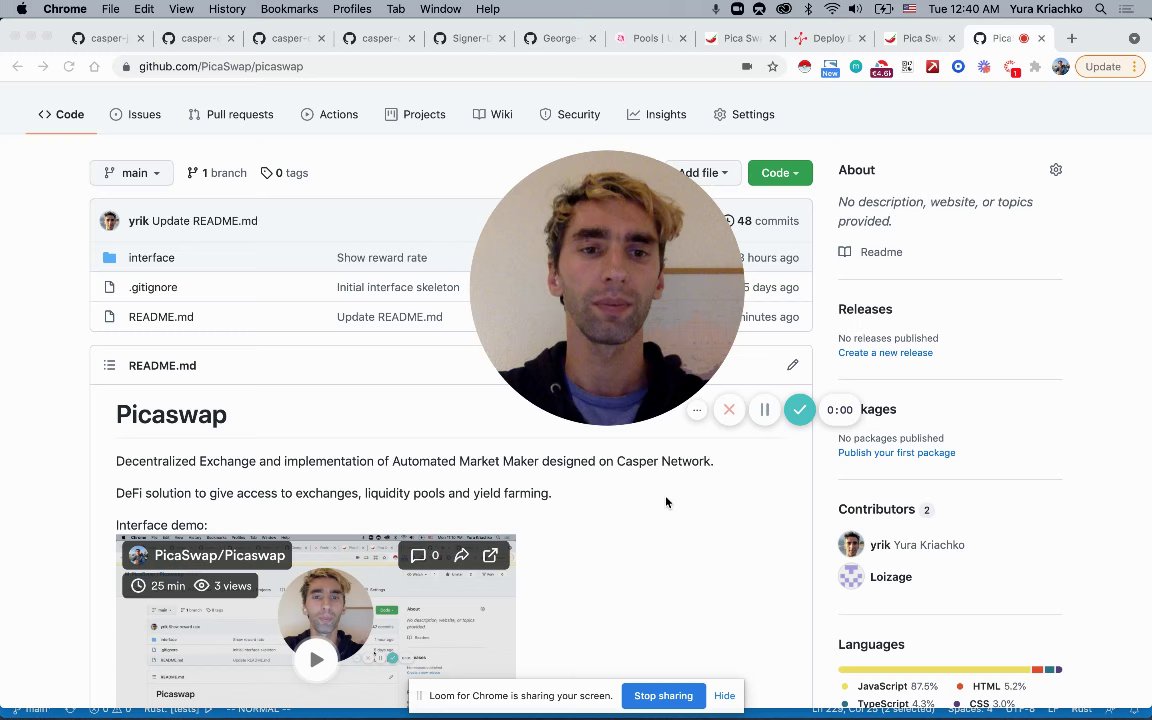
Task: Open the Actions tab
Action: [329, 115]
